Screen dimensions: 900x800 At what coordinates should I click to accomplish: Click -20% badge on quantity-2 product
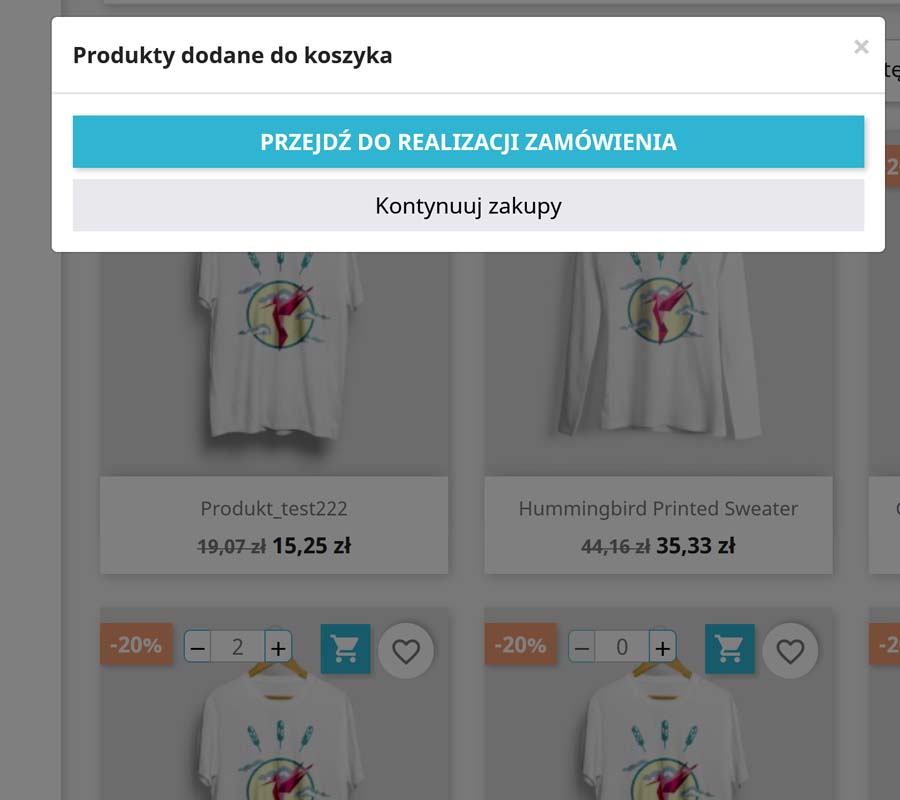pyautogui.click(x=136, y=644)
